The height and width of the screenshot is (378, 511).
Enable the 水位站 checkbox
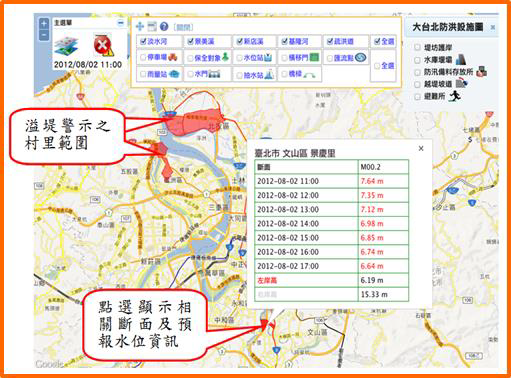[239, 58]
